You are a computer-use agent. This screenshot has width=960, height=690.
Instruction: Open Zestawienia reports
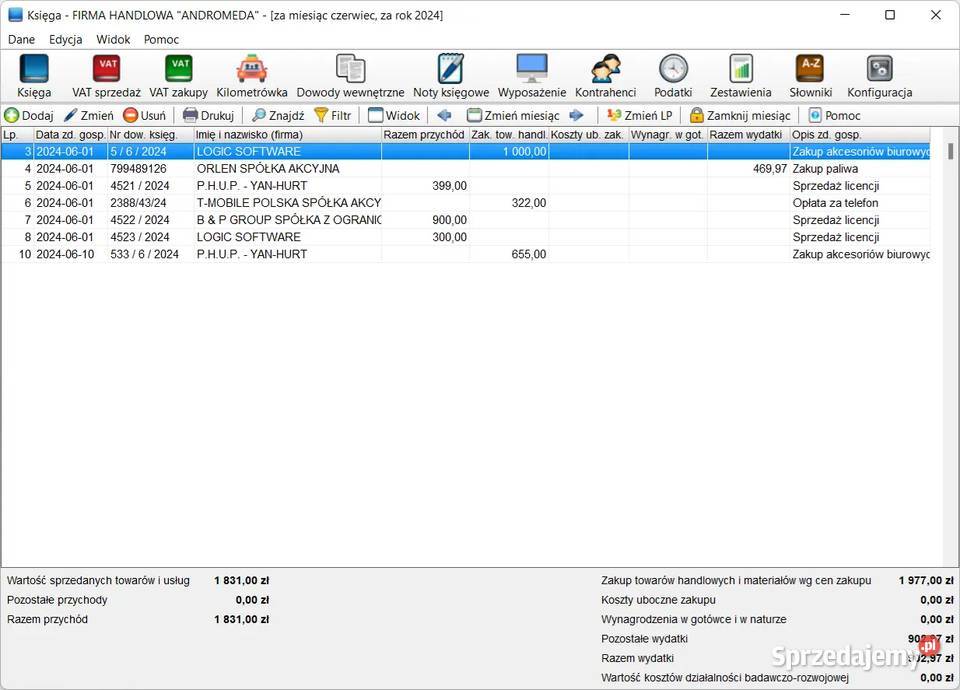741,75
